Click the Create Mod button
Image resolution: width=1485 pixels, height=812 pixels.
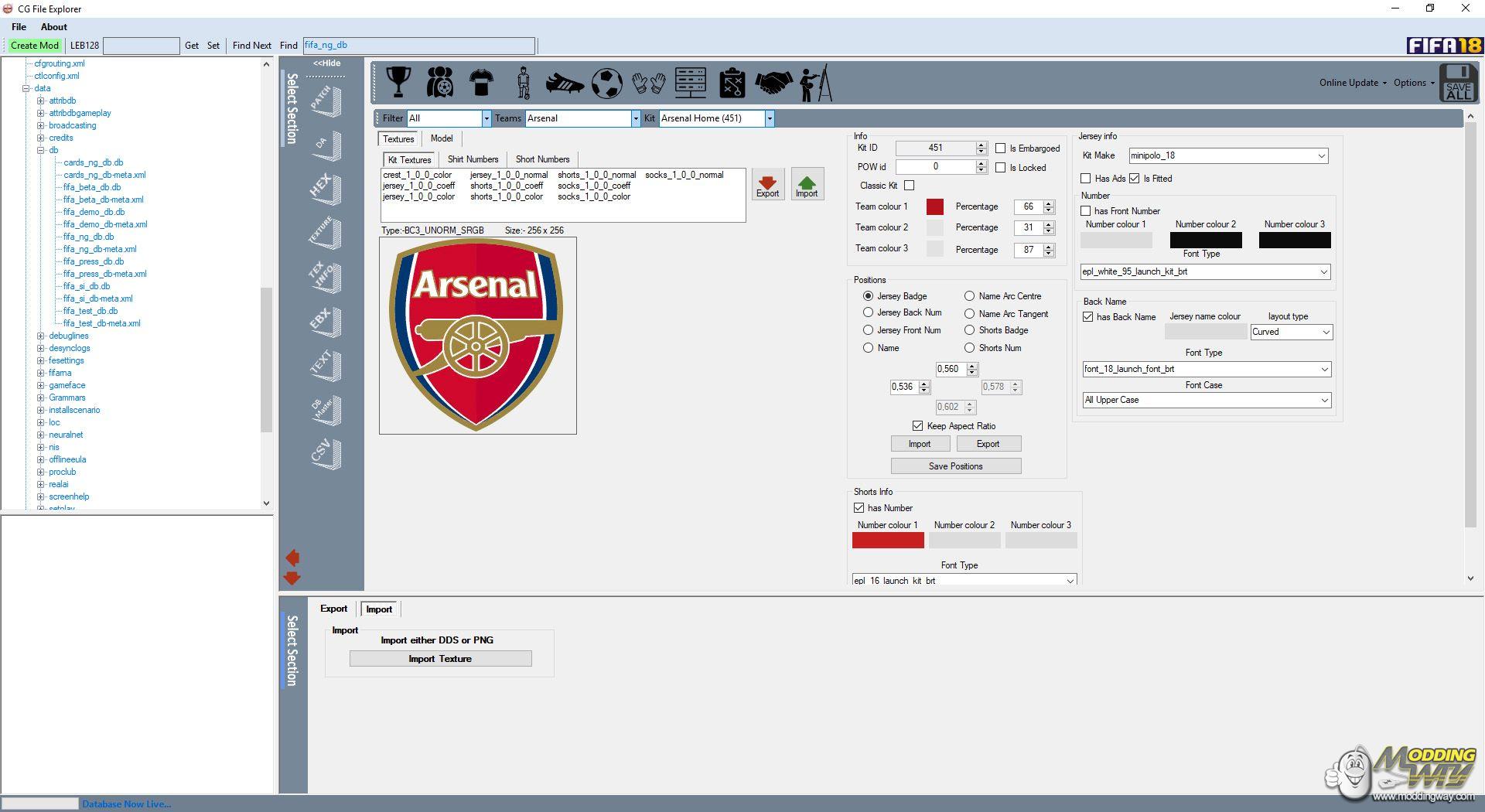35,46
